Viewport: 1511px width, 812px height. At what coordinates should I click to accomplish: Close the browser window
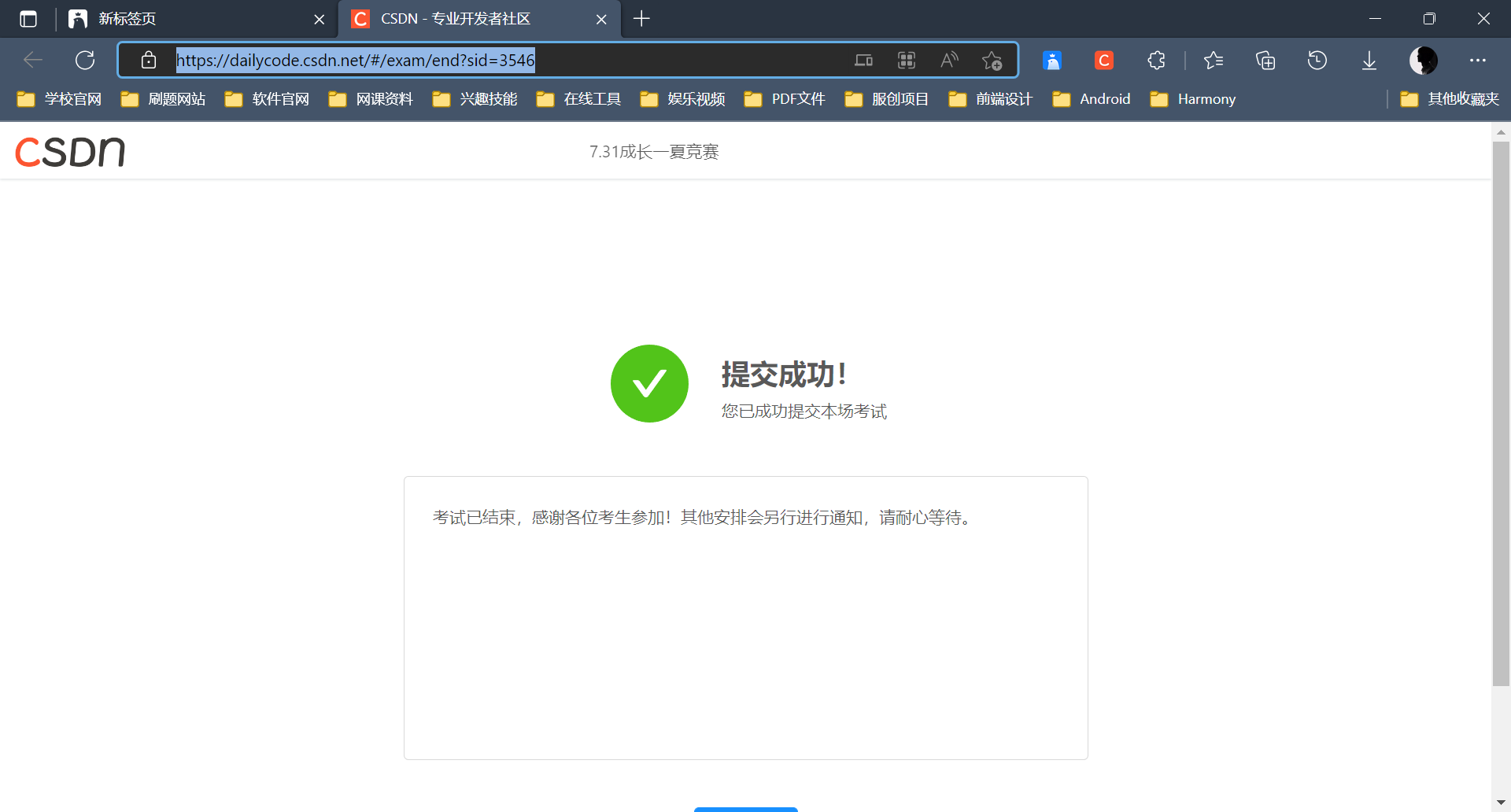pos(1483,19)
